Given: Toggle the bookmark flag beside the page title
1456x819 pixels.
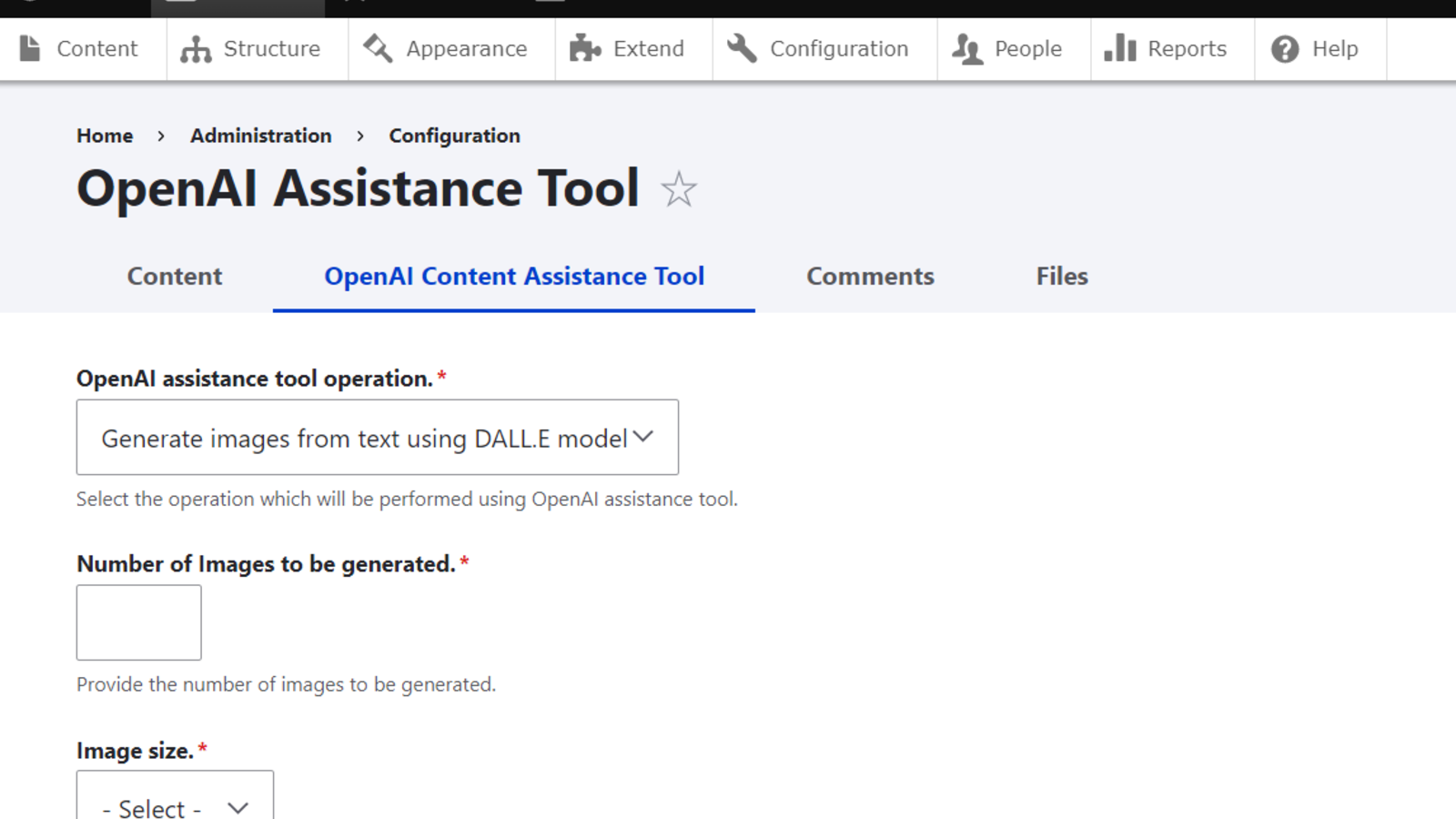Looking at the screenshot, I should [x=679, y=190].
